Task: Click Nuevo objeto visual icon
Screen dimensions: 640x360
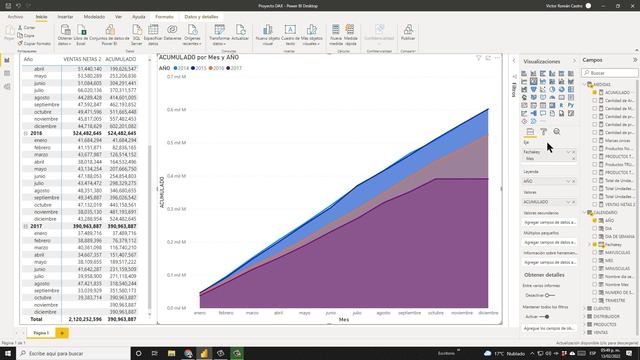Action: pyautogui.click(x=267, y=30)
